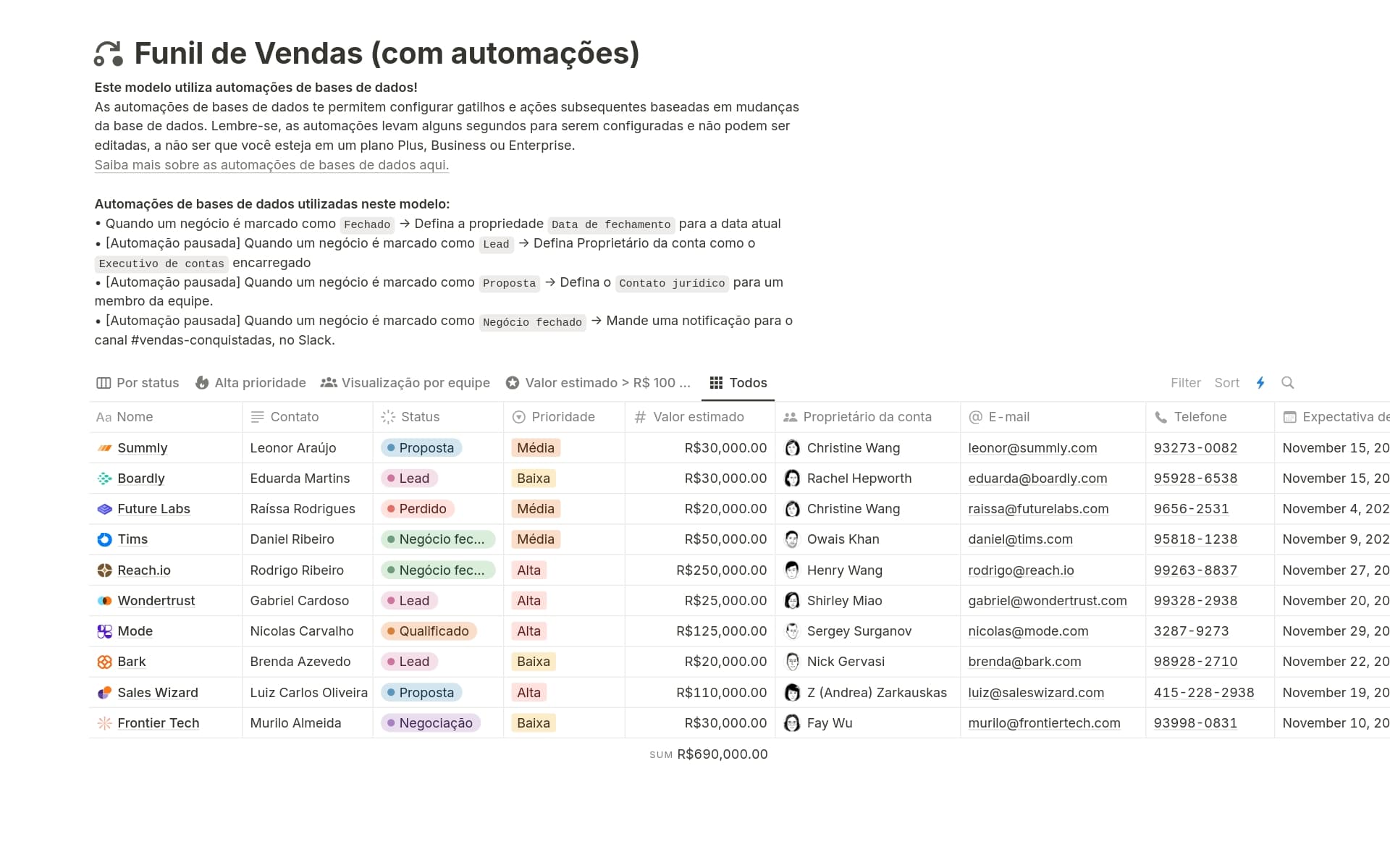Click the lightning bolt automations icon

point(1260,383)
